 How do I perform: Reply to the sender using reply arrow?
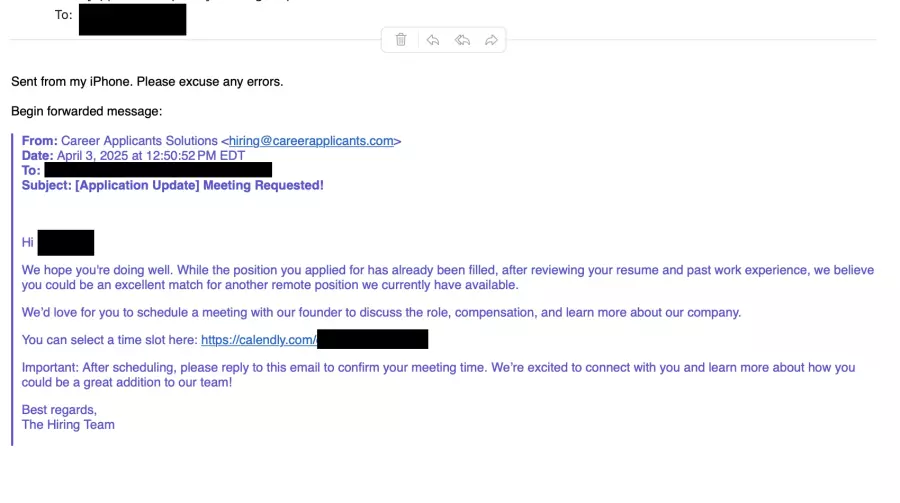433,40
